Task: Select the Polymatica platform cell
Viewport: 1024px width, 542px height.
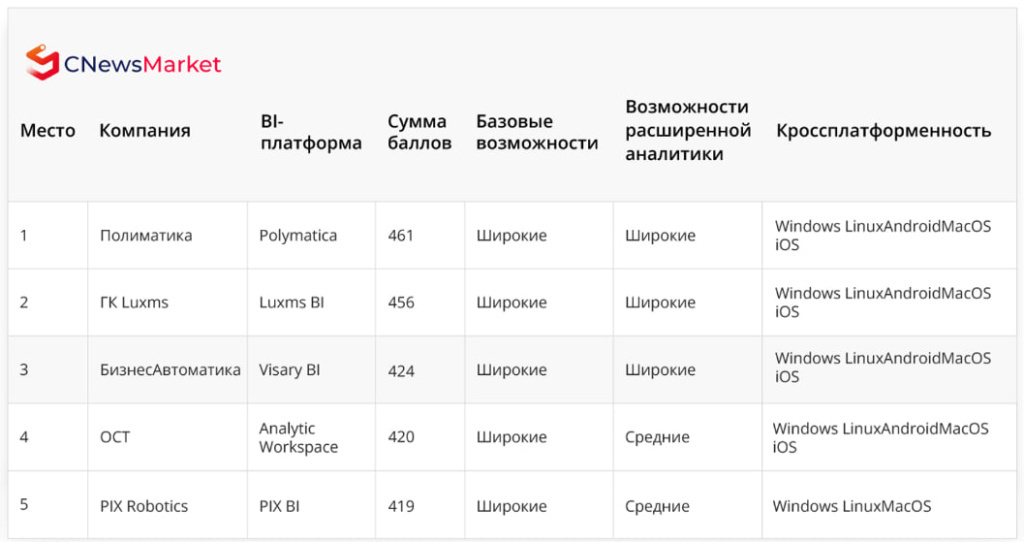Action: [298, 236]
